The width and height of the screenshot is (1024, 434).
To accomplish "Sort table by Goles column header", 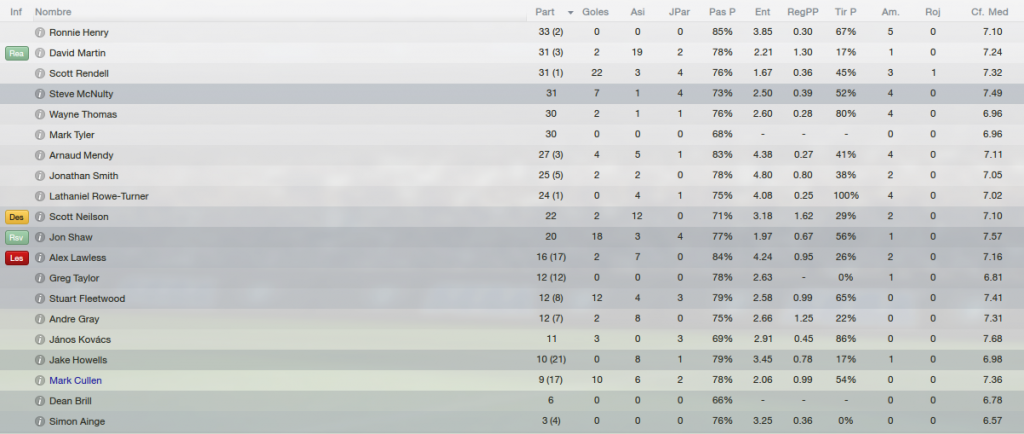I will 595,12.
